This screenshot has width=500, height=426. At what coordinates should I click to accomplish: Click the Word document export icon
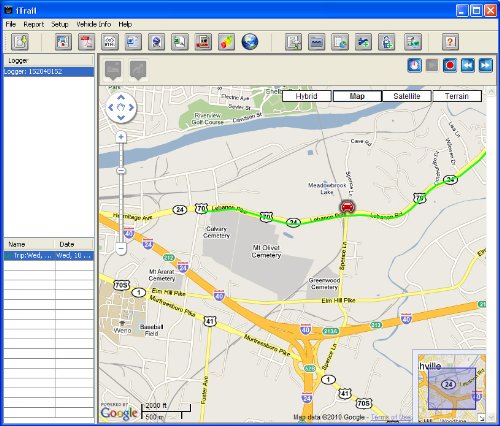pyautogui.click(x=133, y=42)
